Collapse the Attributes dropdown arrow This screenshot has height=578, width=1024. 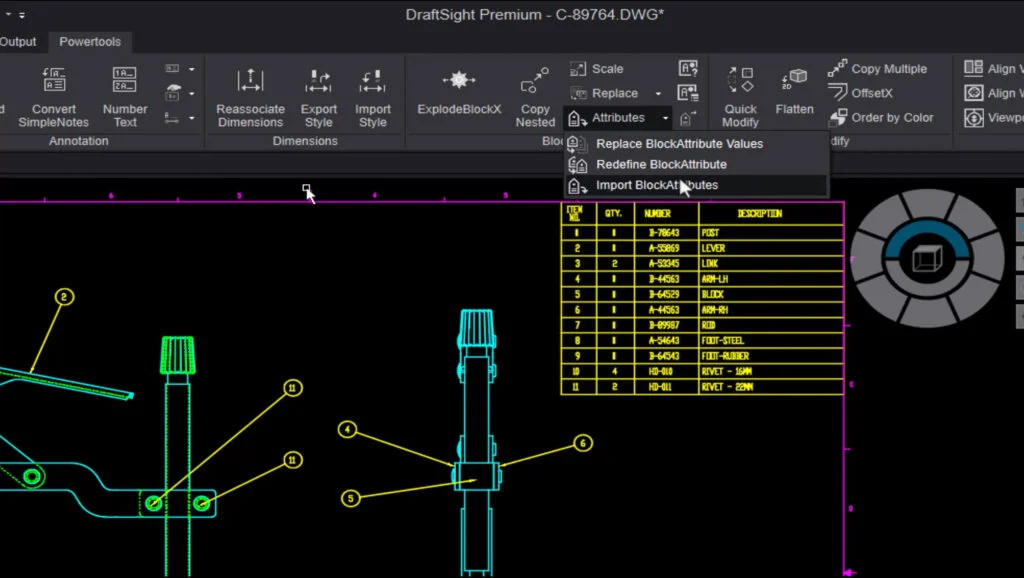[665, 118]
